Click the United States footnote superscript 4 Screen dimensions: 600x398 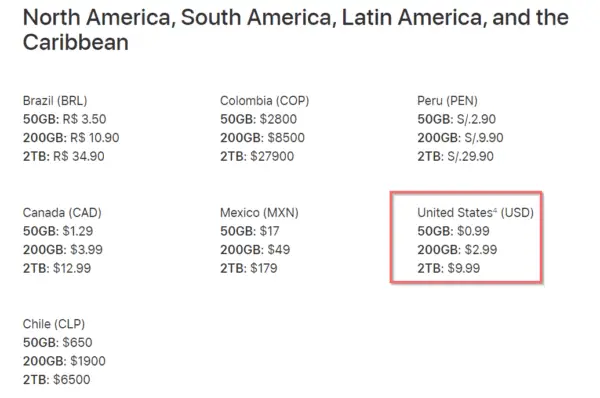[x=495, y=209]
